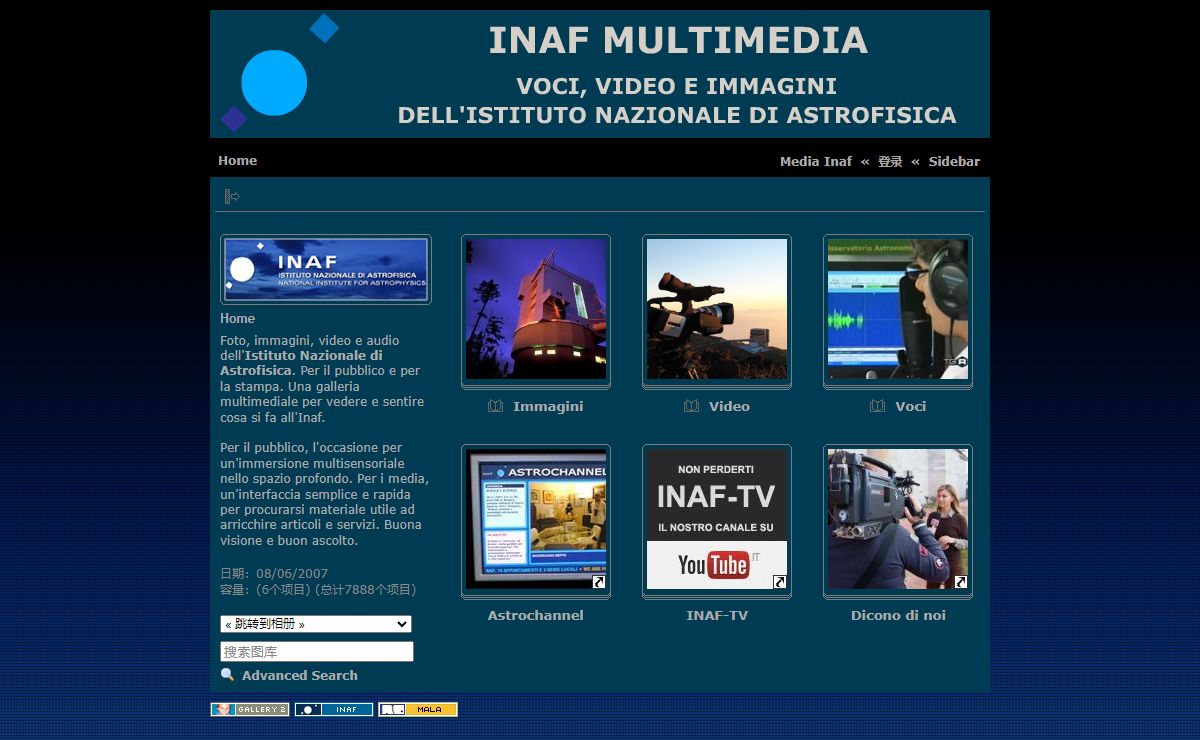
Task: Click the INAF MULTIMEDIA header title
Action: (x=678, y=40)
